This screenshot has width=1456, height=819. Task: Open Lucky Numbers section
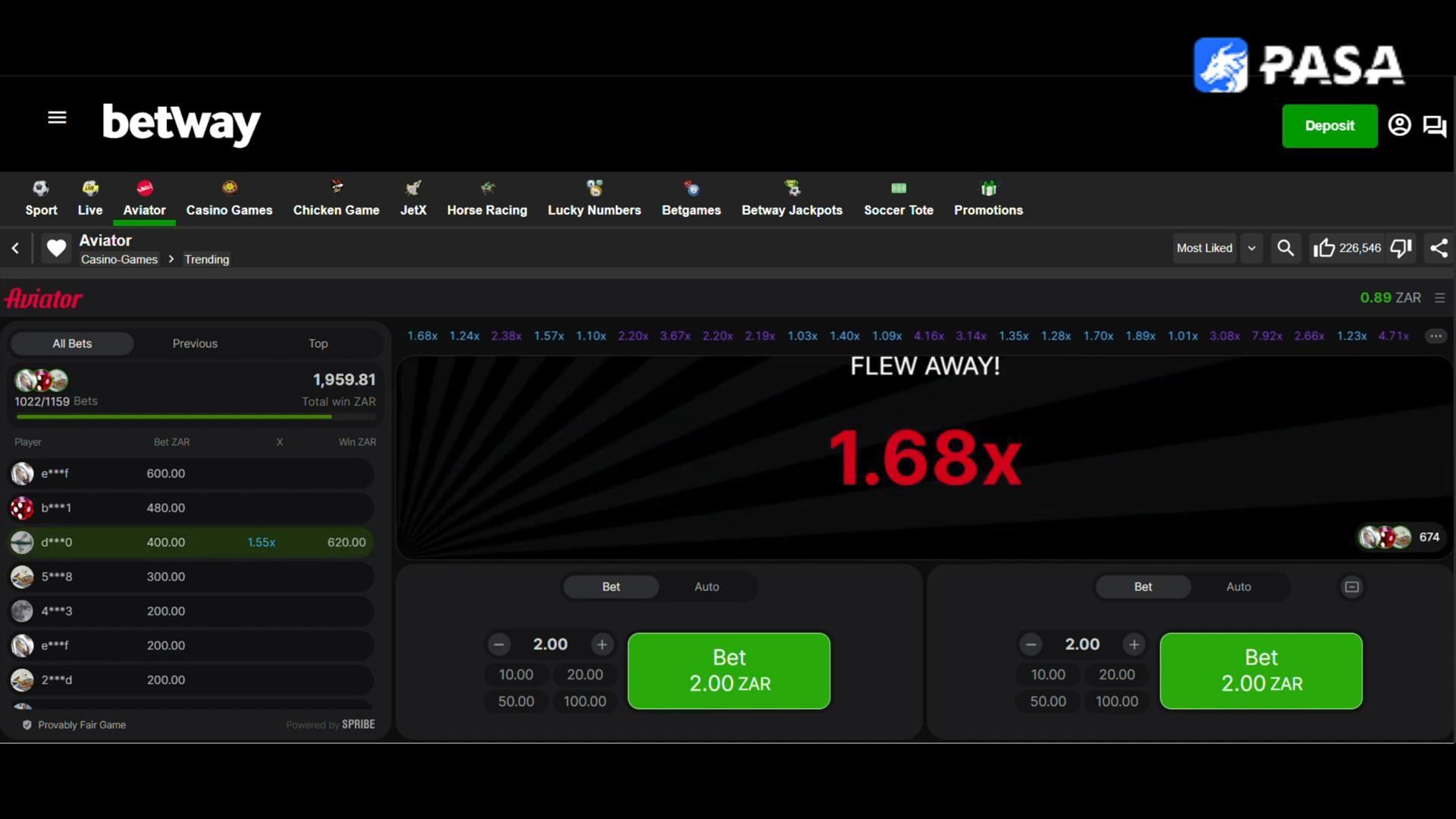(595, 199)
